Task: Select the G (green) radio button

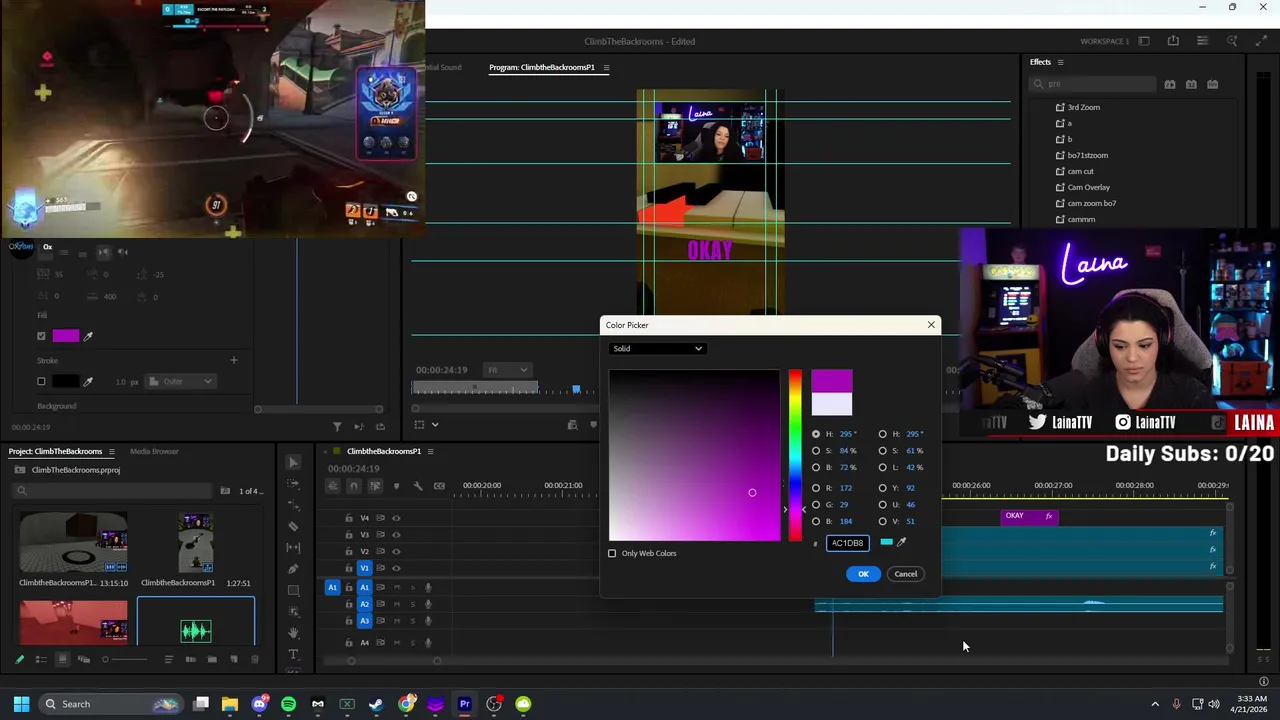Action: pyautogui.click(x=816, y=504)
